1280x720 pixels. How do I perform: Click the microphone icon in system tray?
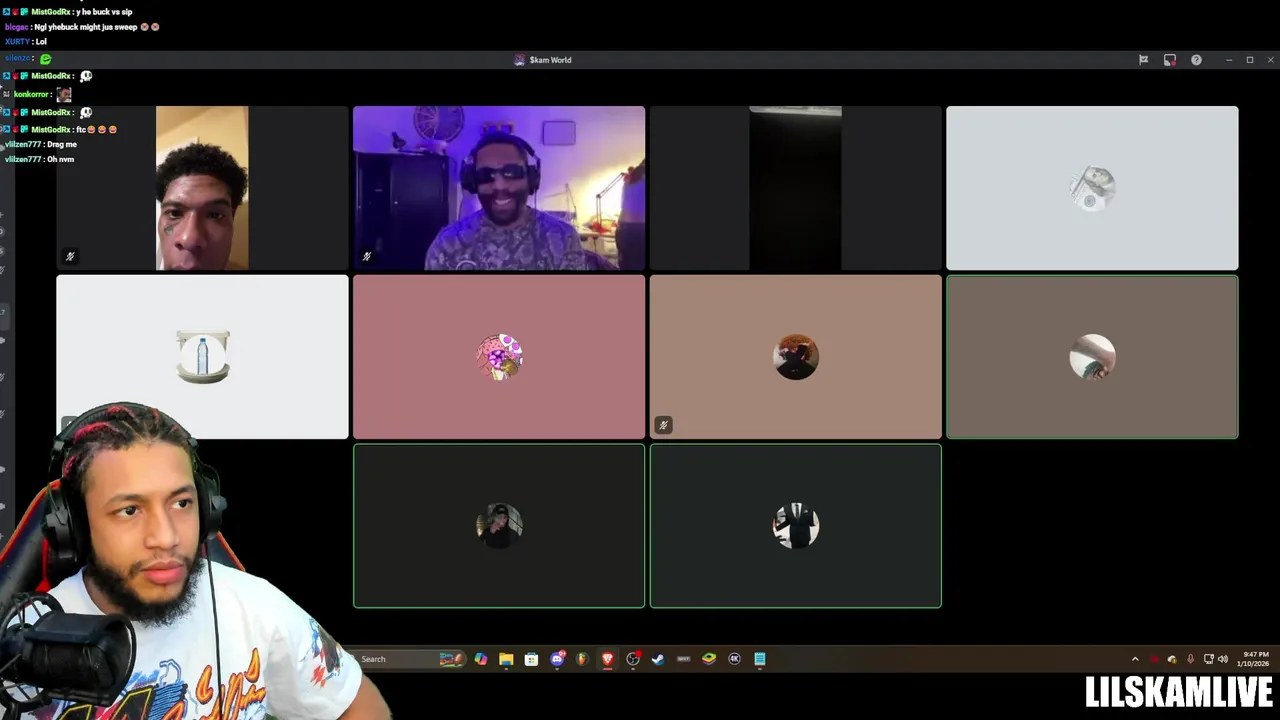(1190, 659)
